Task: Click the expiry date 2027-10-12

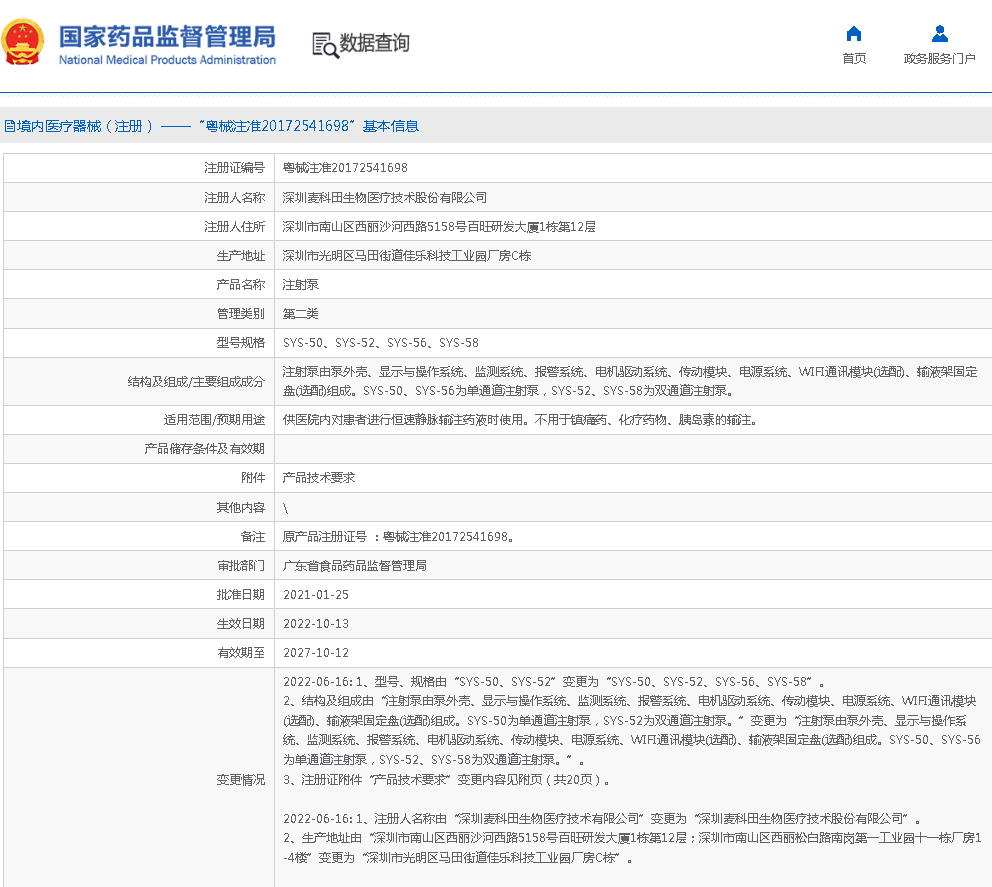Action: [316, 653]
